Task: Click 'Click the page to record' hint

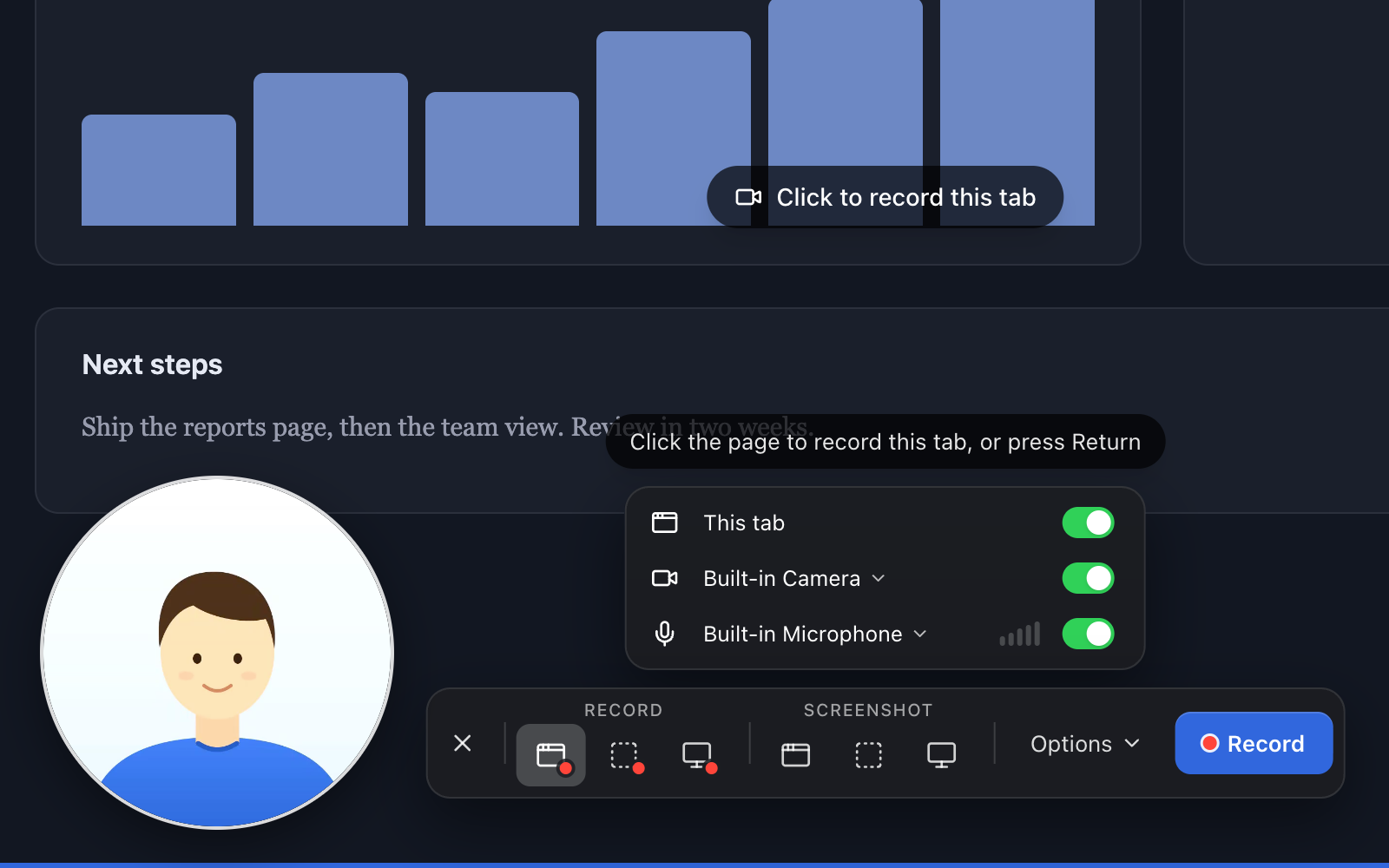Action: (x=885, y=442)
